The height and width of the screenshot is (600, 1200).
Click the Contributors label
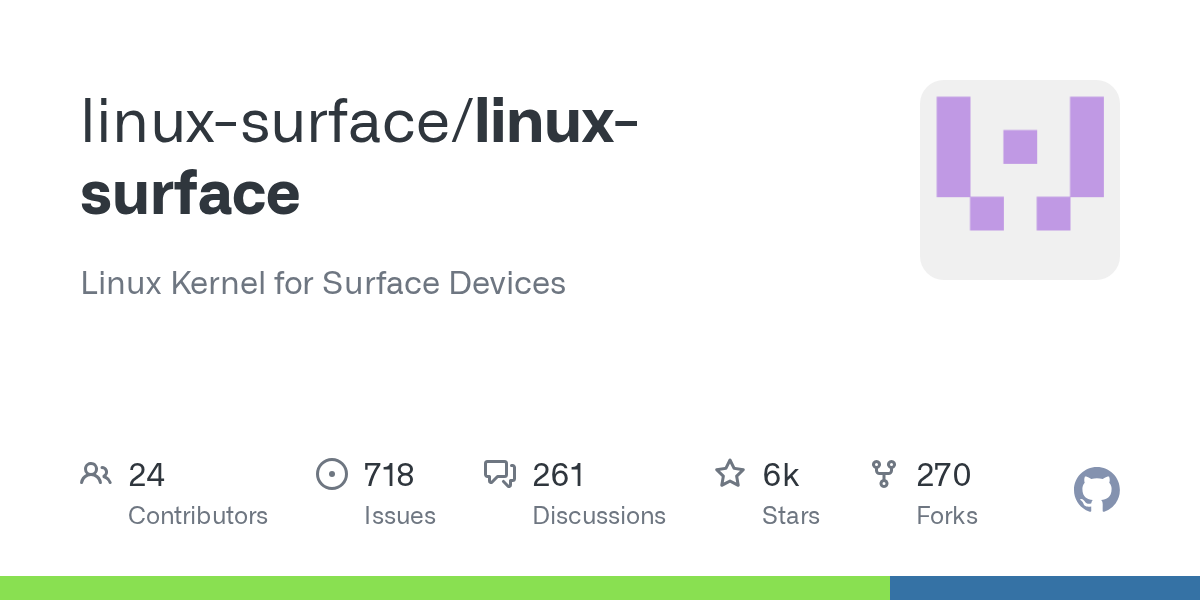pyautogui.click(x=198, y=516)
